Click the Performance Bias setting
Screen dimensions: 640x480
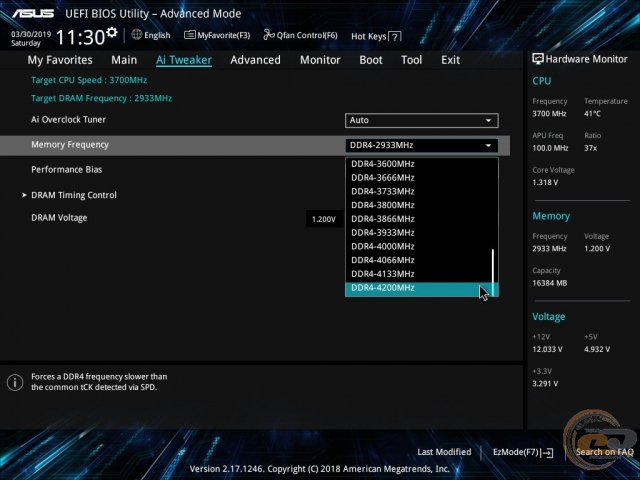[67, 169]
